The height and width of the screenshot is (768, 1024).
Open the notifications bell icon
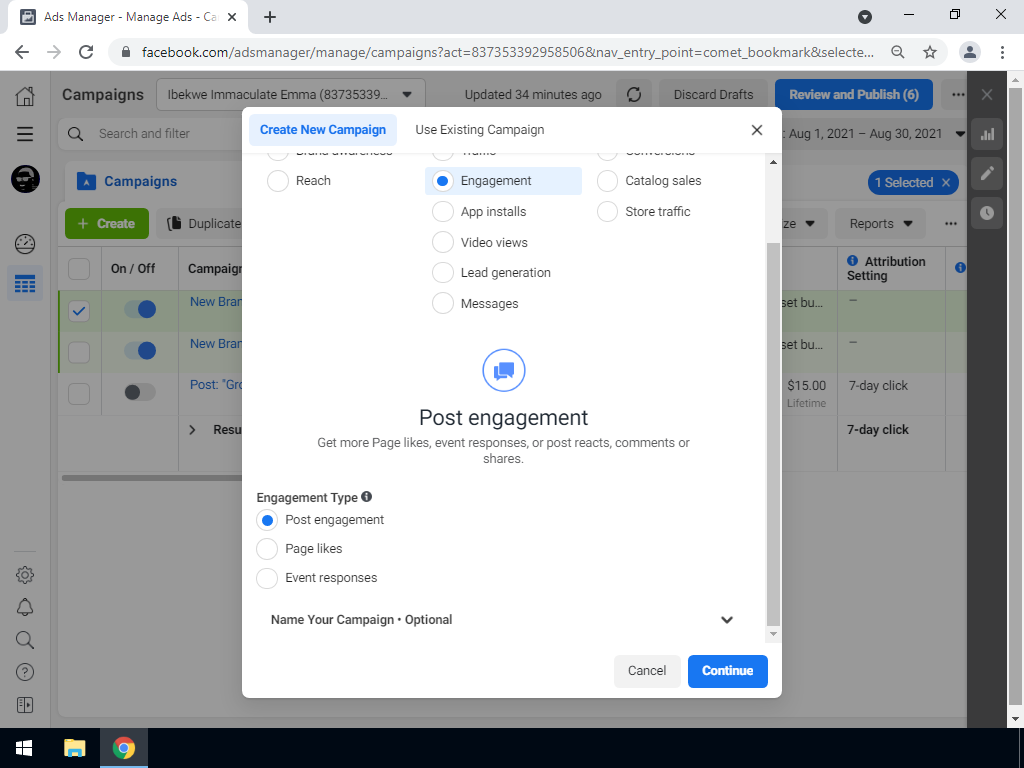25,607
